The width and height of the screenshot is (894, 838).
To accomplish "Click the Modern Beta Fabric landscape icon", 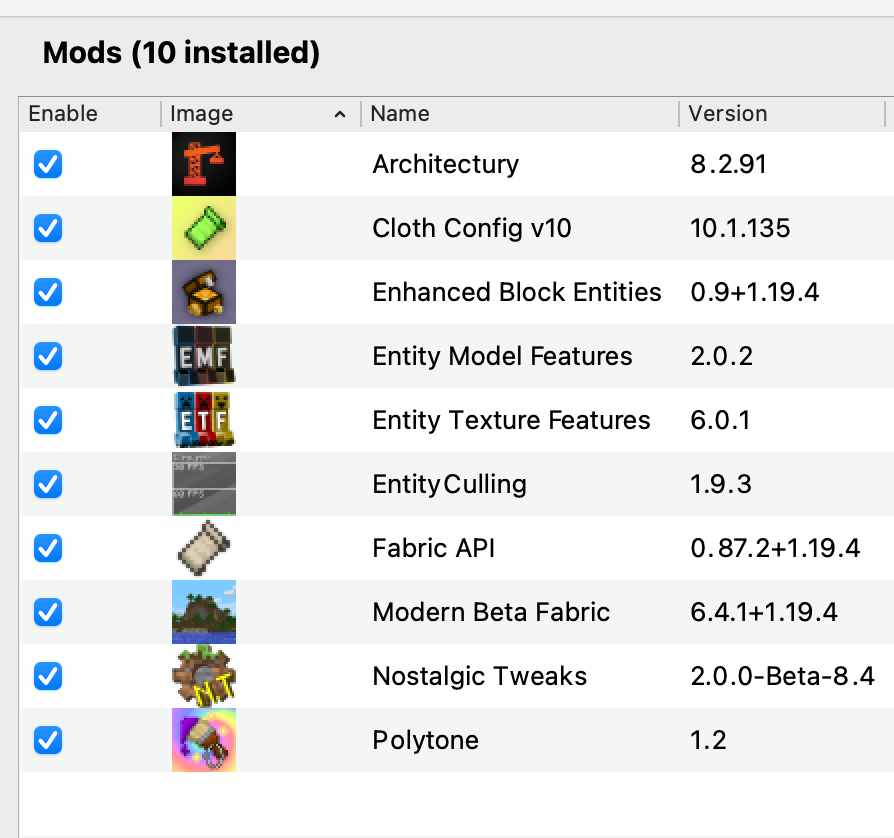I will pyautogui.click(x=204, y=612).
